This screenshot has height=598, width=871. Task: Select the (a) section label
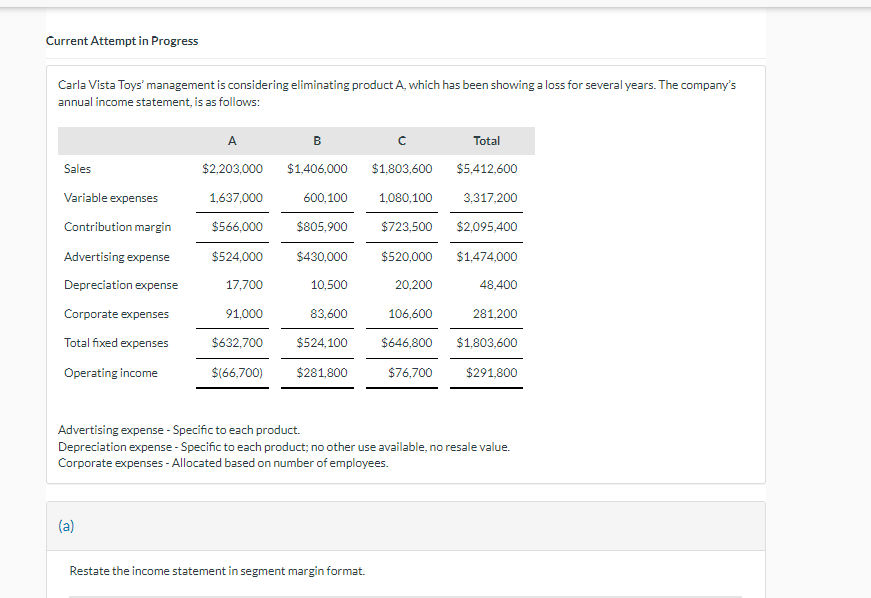click(66, 525)
